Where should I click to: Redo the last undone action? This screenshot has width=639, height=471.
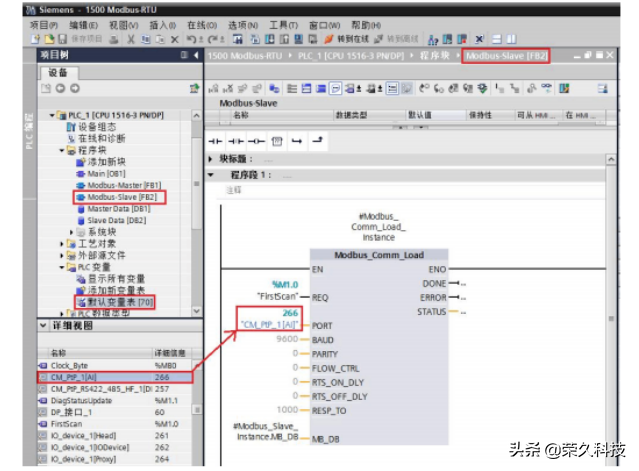[214, 40]
